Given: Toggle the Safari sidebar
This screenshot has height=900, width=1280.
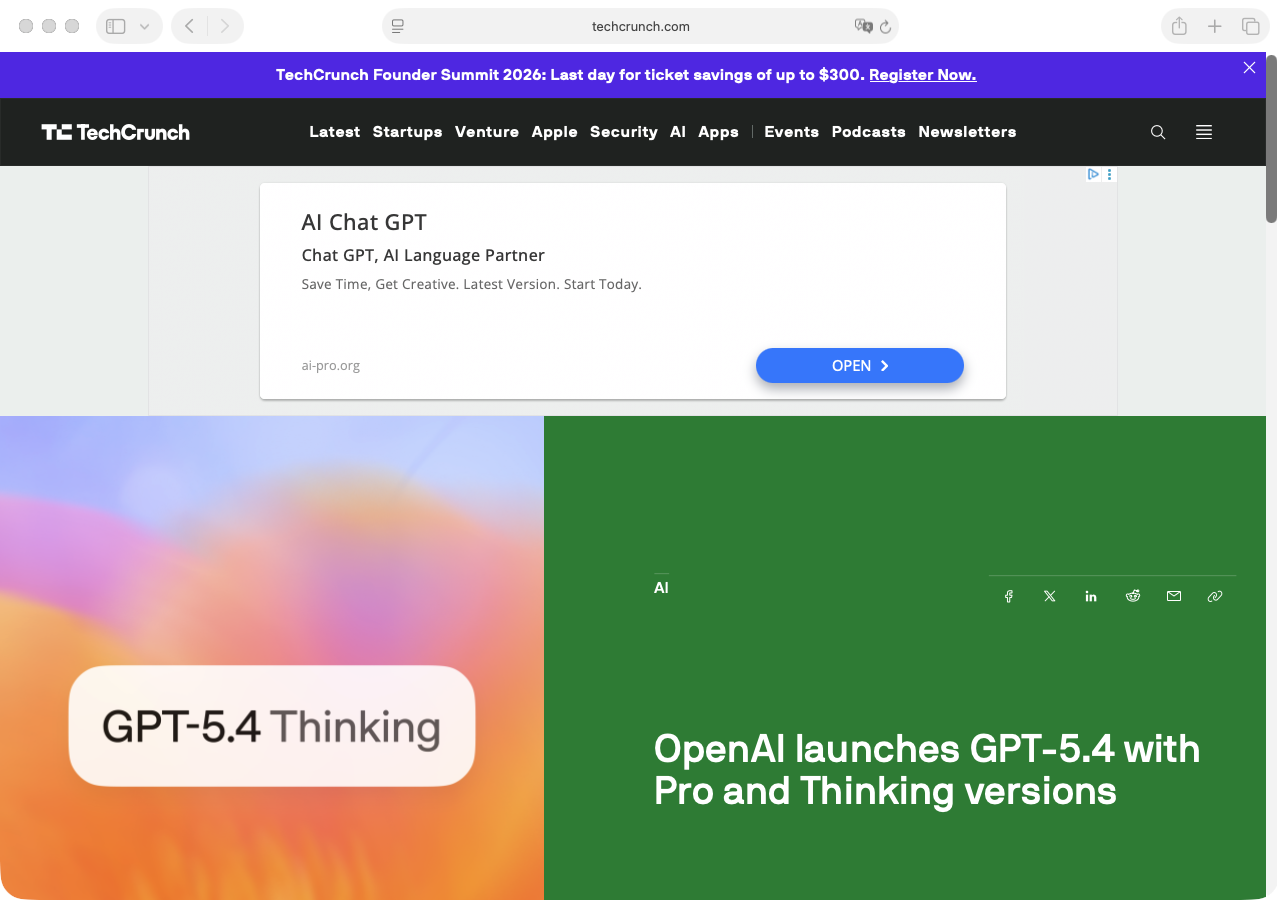Looking at the screenshot, I should pyautogui.click(x=114, y=26).
